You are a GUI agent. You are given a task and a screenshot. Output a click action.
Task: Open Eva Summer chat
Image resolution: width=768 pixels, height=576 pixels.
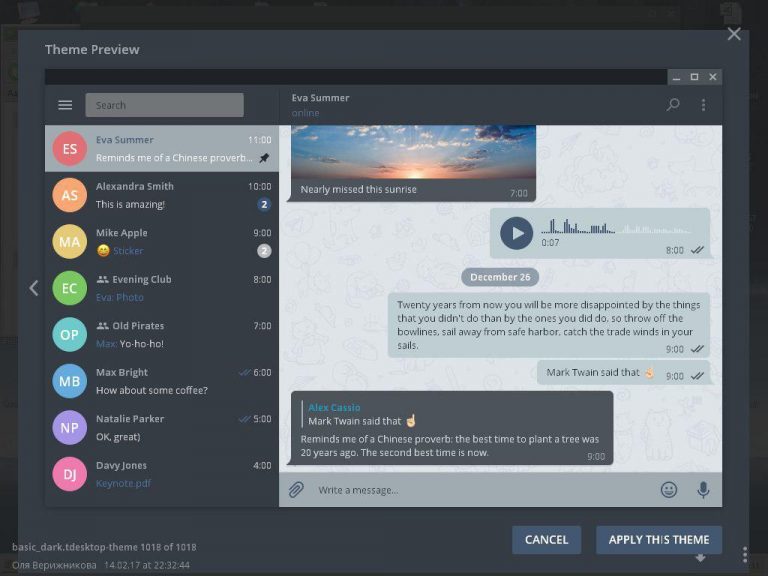point(162,148)
